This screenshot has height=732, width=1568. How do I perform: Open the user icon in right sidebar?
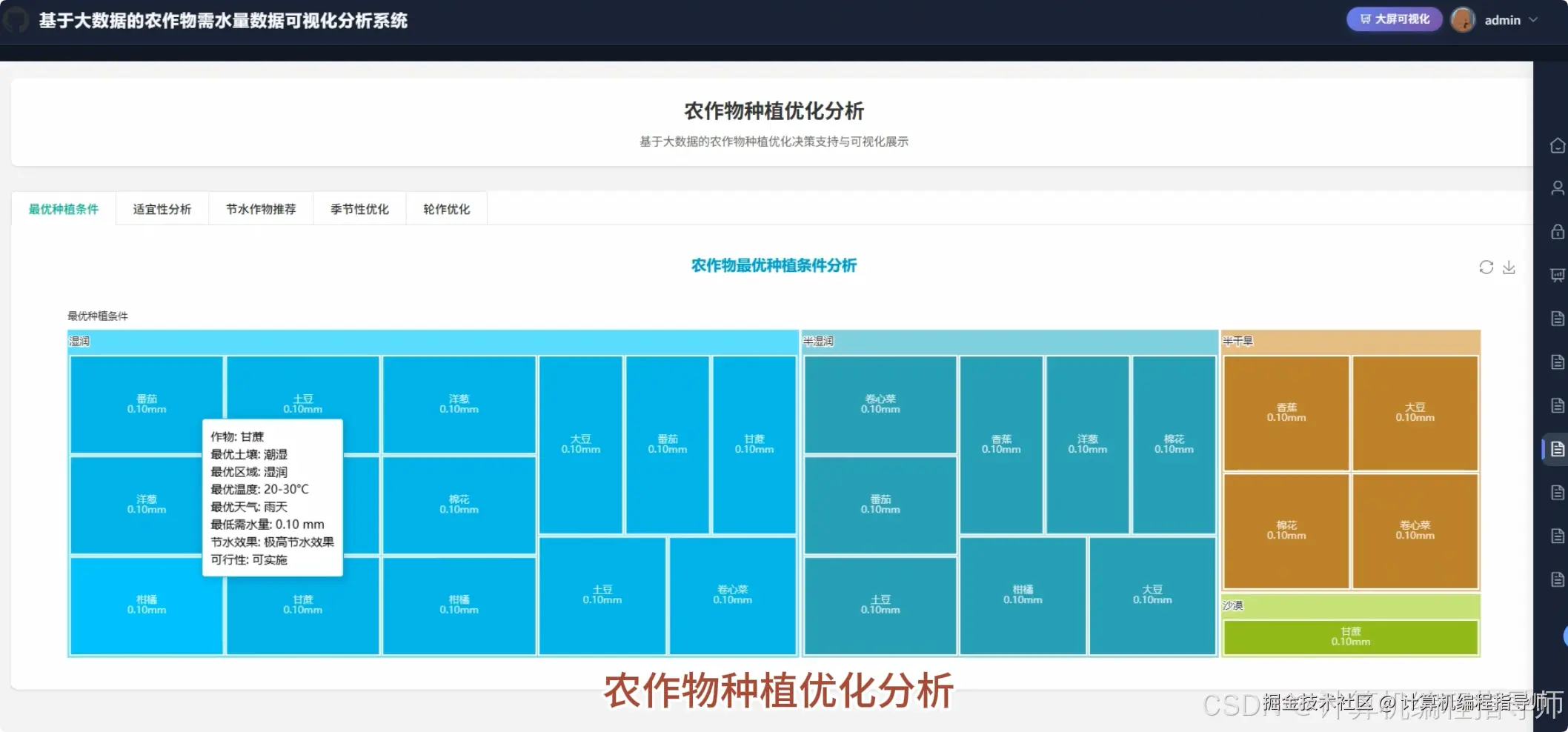(1558, 188)
